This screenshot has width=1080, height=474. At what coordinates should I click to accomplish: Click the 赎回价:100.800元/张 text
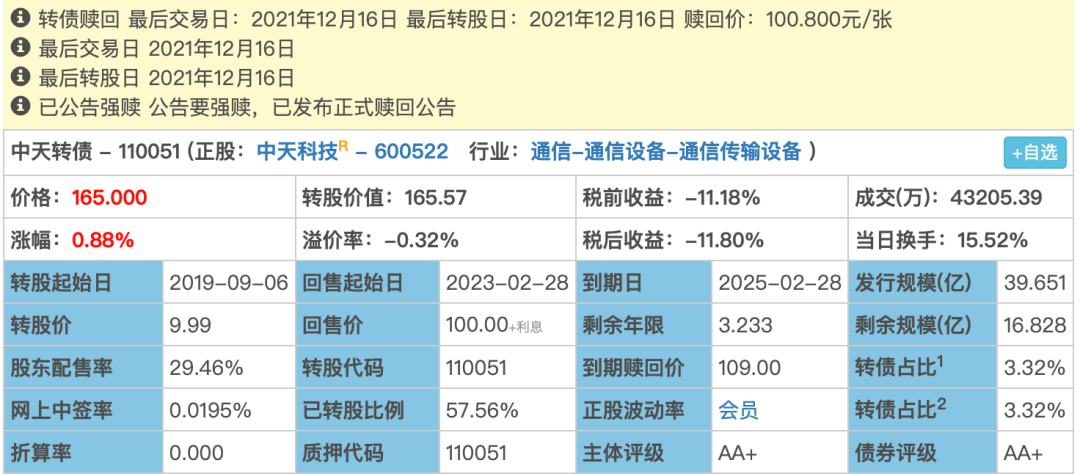click(x=789, y=19)
